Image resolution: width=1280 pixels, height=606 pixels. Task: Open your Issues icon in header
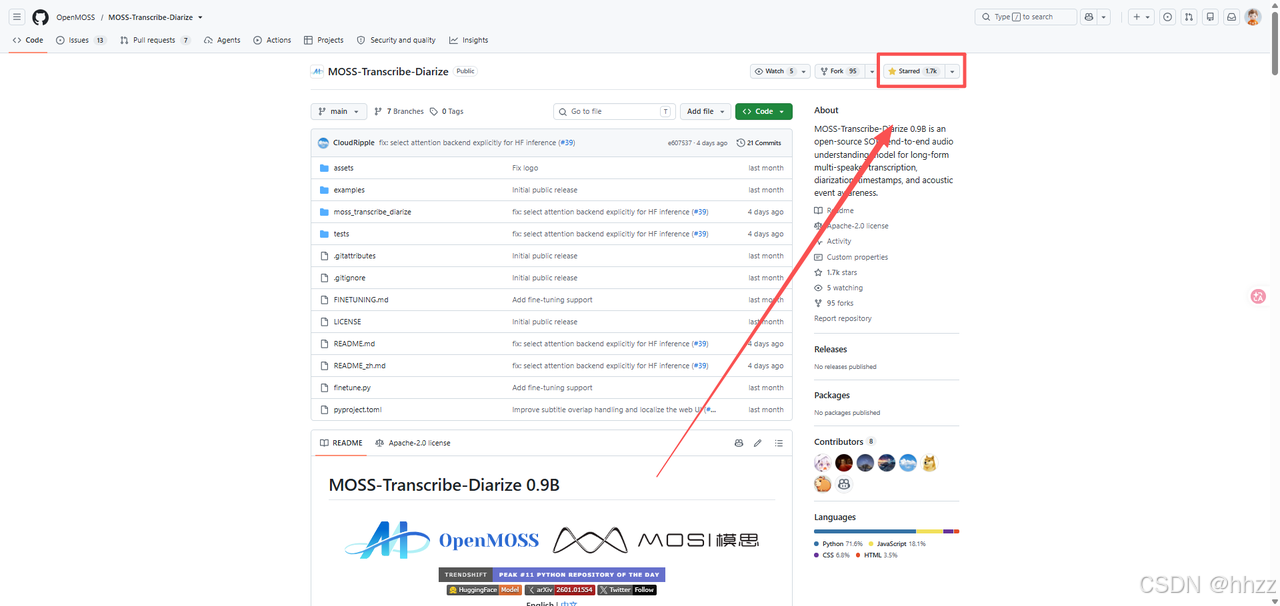pyautogui.click(x=1167, y=17)
